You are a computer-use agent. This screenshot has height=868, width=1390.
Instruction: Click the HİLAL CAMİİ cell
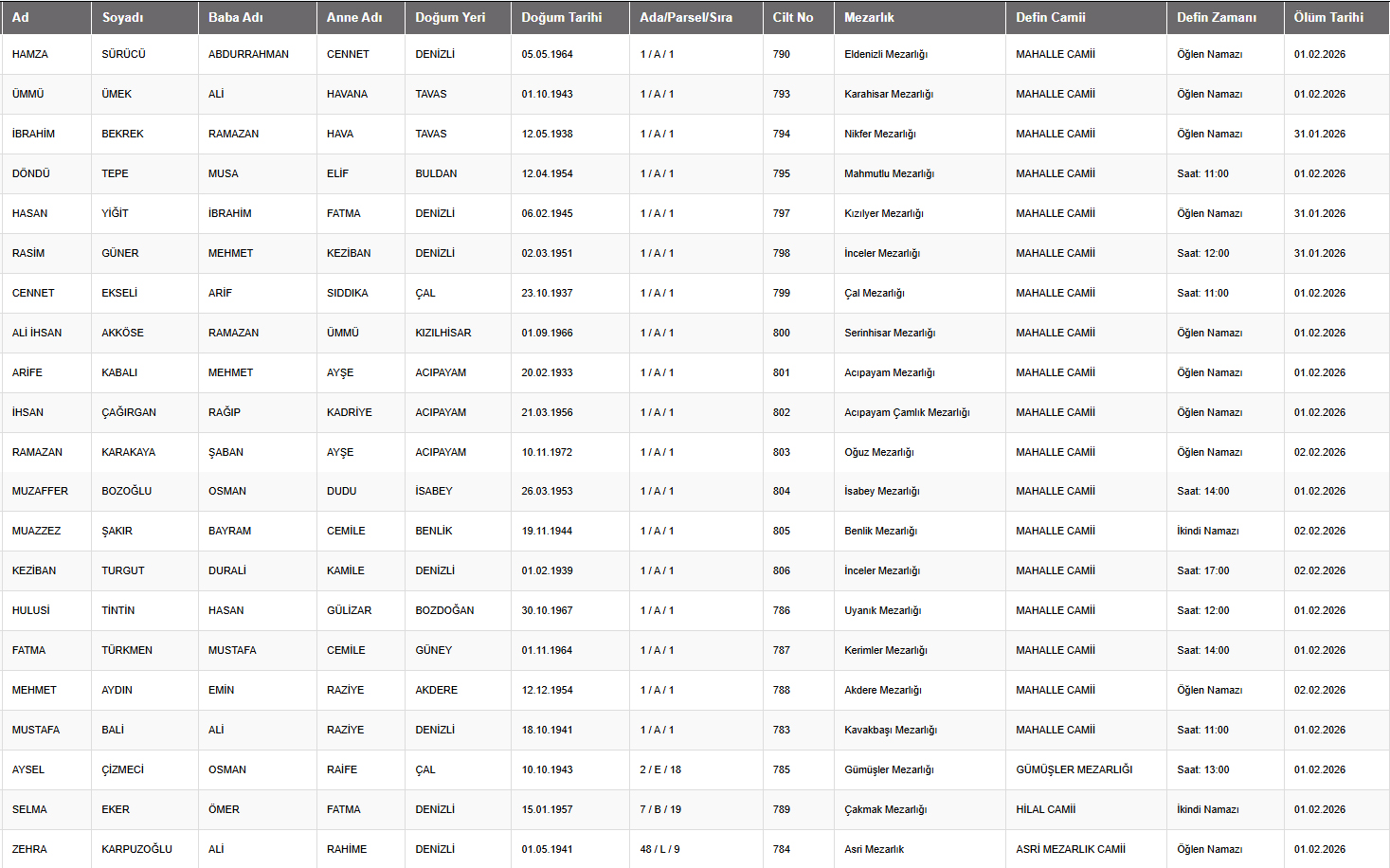tap(1046, 809)
